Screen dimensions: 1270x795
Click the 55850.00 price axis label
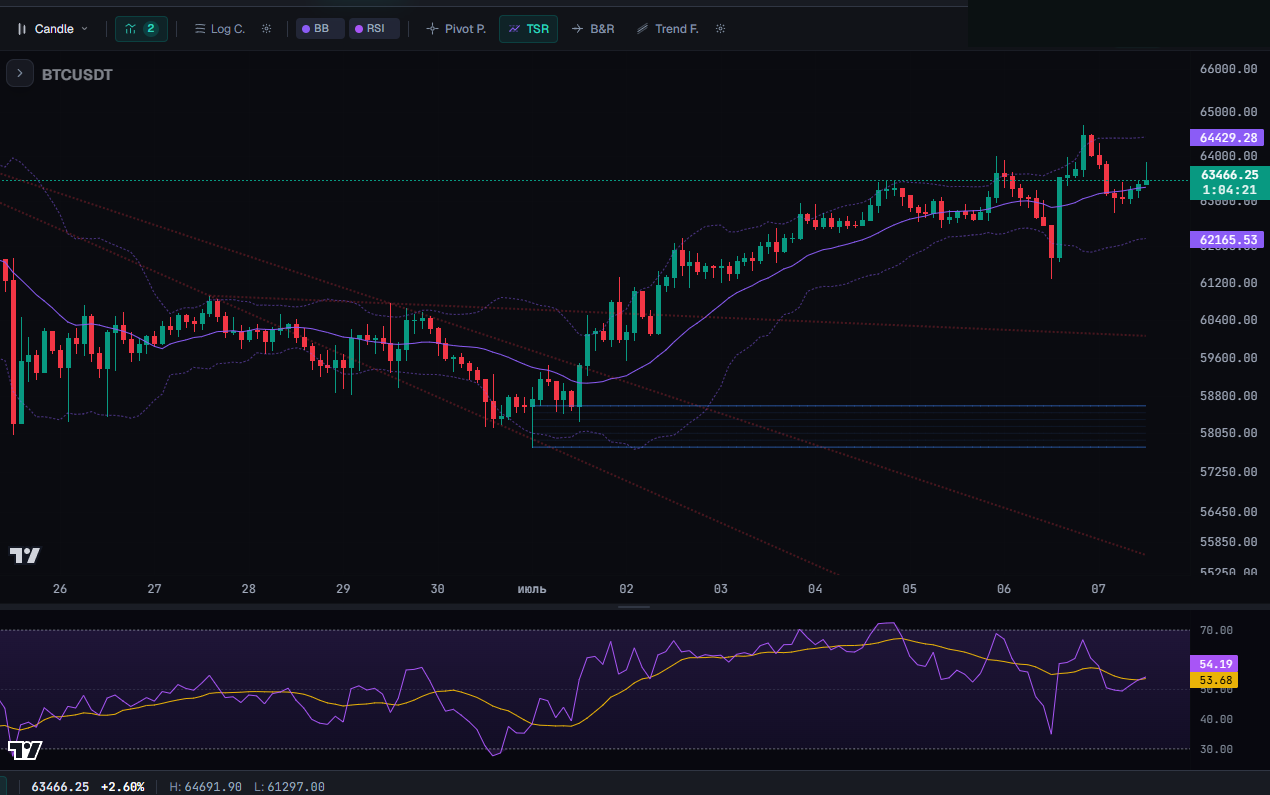(x=1228, y=542)
